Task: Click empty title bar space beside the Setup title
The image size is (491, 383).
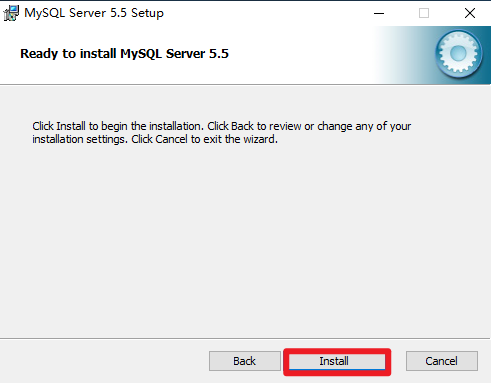Action: click(267, 13)
